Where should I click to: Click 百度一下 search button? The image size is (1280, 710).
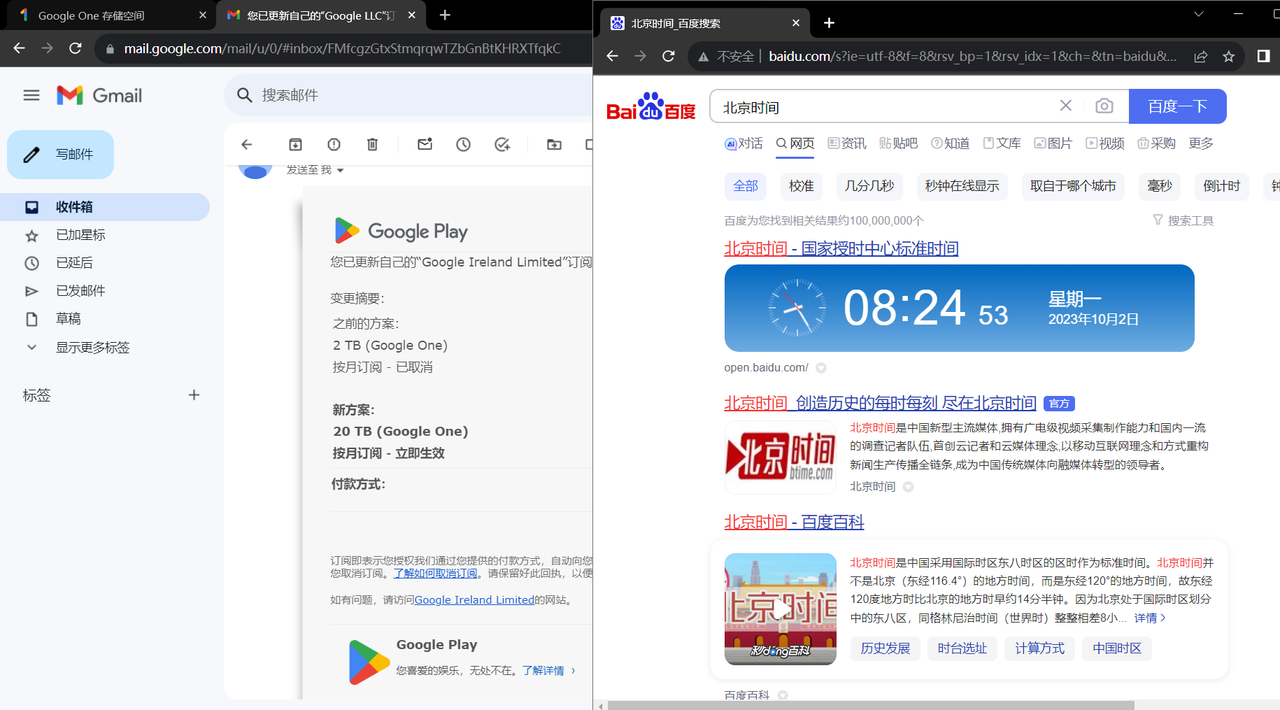coord(1178,106)
